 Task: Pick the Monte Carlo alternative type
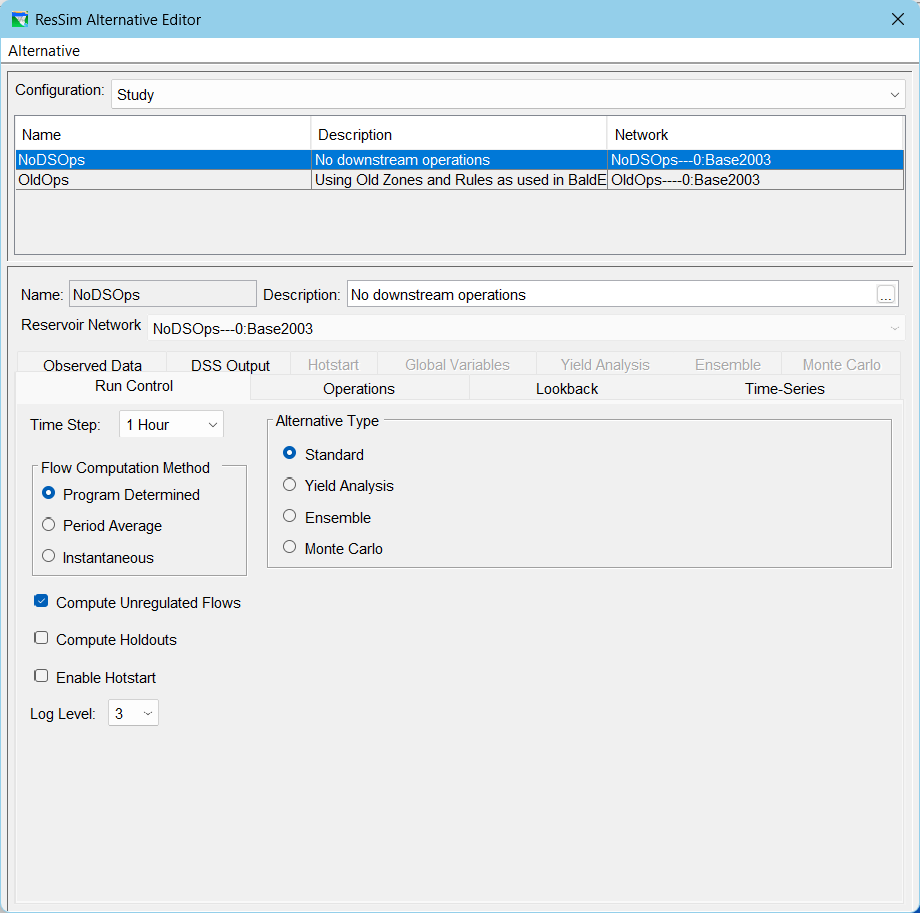290,548
